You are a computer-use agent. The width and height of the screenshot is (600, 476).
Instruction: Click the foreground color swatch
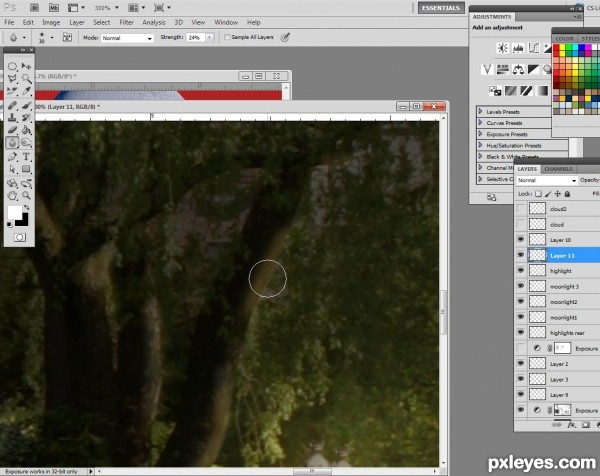(x=15, y=213)
